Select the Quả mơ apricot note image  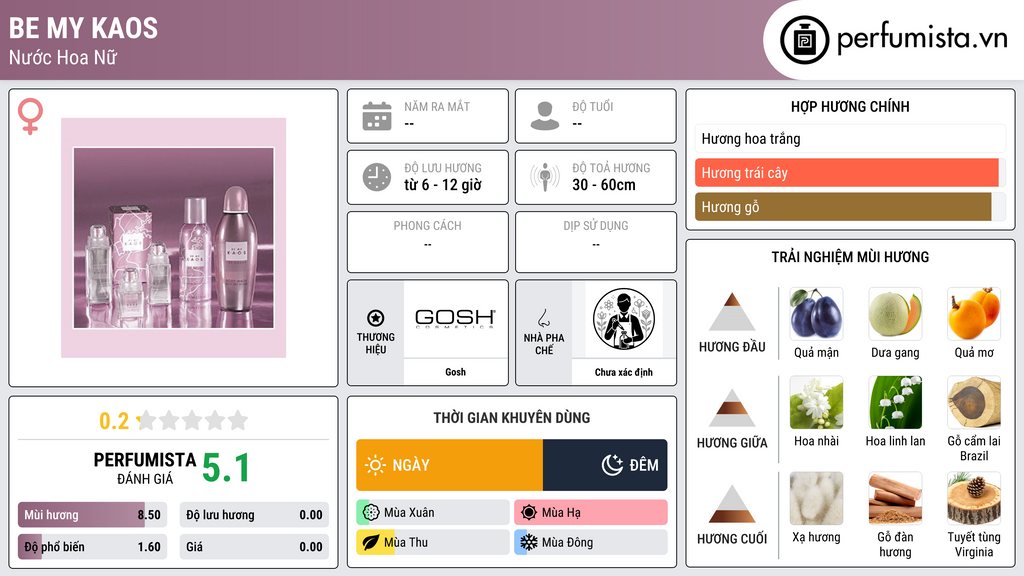point(974,313)
